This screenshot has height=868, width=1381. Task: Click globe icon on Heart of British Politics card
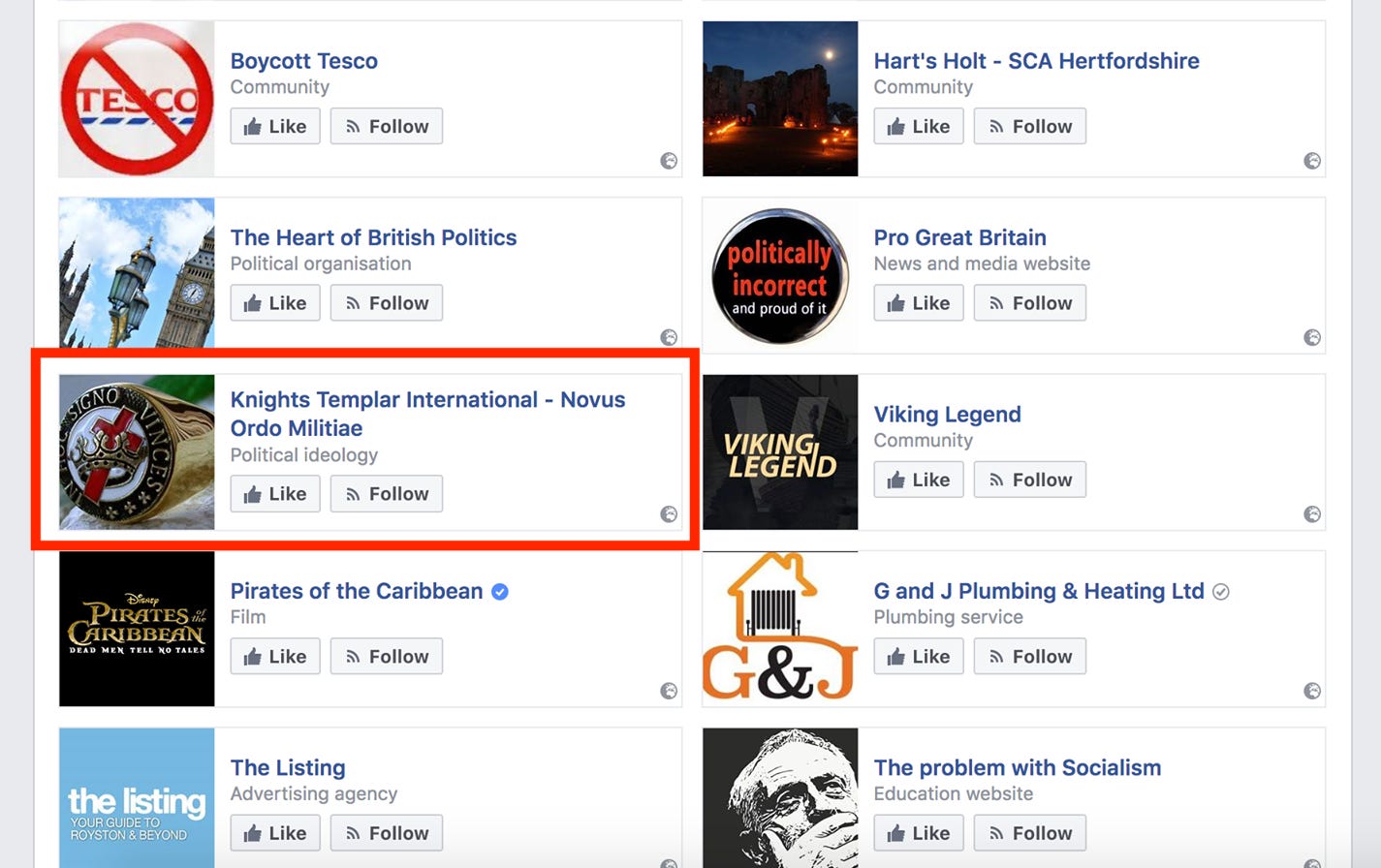point(669,337)
